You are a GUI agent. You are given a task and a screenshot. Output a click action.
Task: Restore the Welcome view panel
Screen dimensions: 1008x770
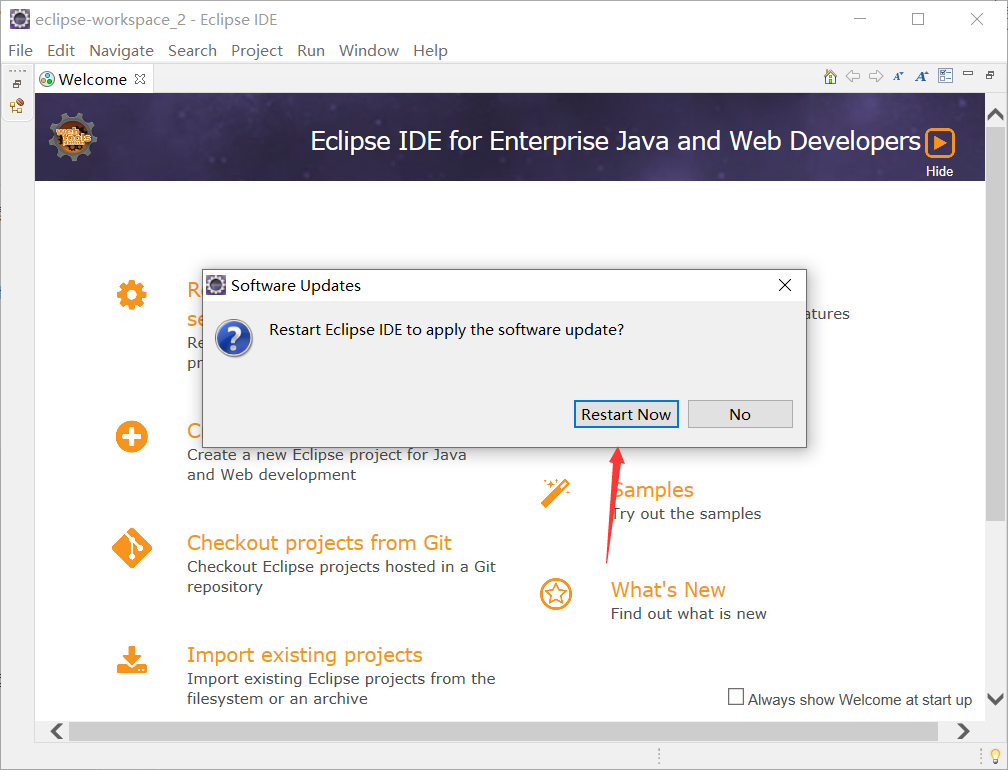pyautogui.click(x=990, y=75)
